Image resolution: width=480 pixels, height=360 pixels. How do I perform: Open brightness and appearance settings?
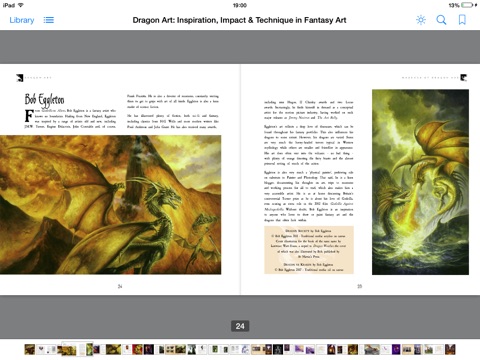tap(421, 20)
